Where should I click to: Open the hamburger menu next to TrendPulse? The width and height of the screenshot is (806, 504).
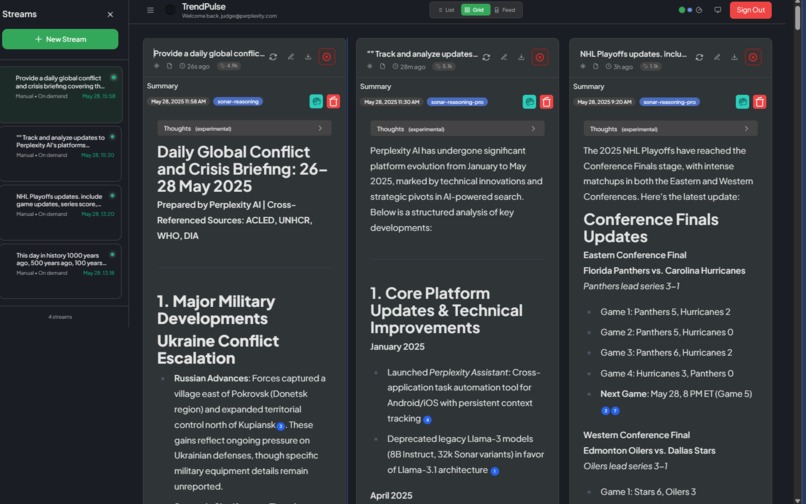point(150,10)
